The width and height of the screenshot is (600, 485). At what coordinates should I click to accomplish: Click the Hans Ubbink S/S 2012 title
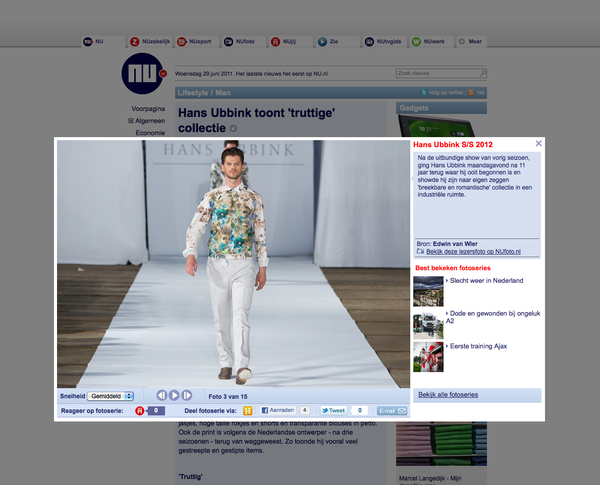tap(453, 145)
